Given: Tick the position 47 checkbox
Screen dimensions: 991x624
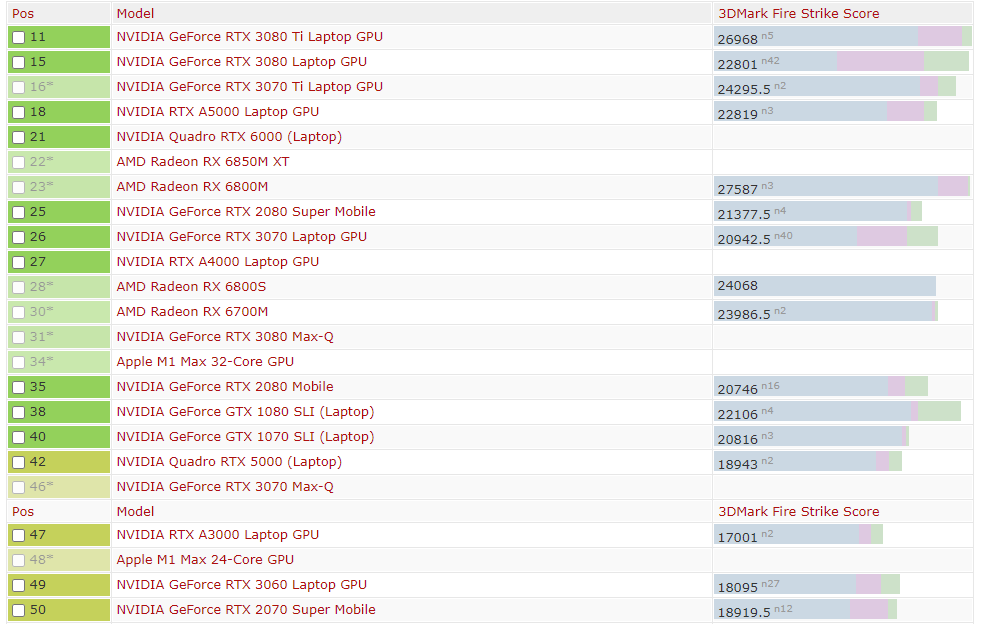Looking at the screenshot, I should [19, 535].
